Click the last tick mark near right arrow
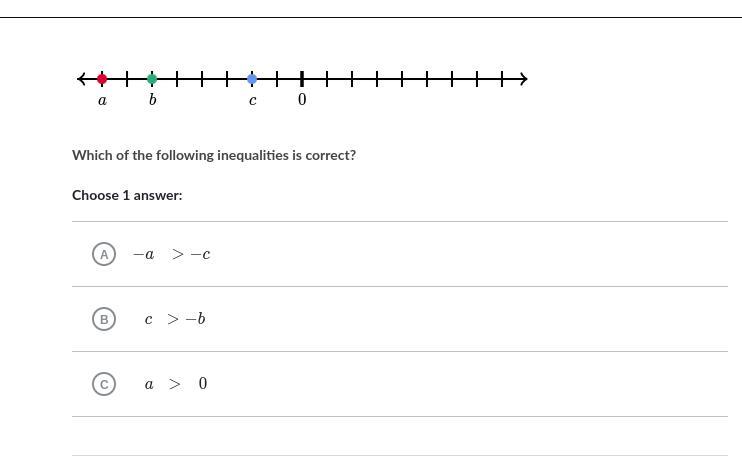The height and width of the screenshot is (476, 742). pyautogui.click(x=502, y=79)
